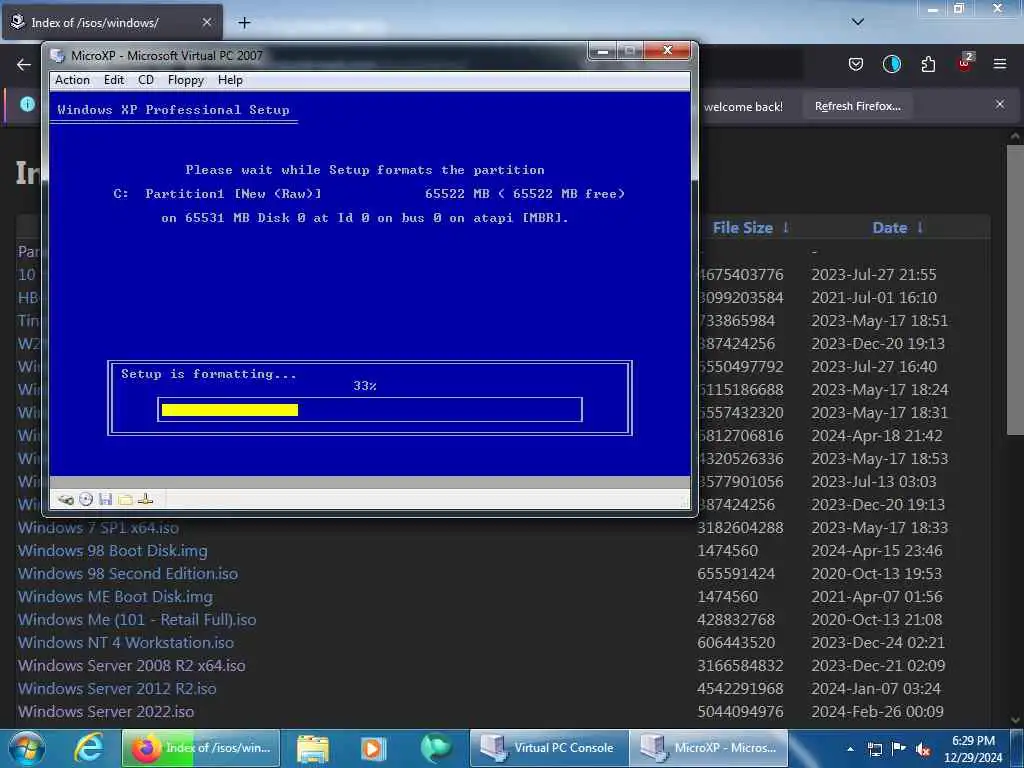Open the CD menu in Virtual PC

click(146, 80)
